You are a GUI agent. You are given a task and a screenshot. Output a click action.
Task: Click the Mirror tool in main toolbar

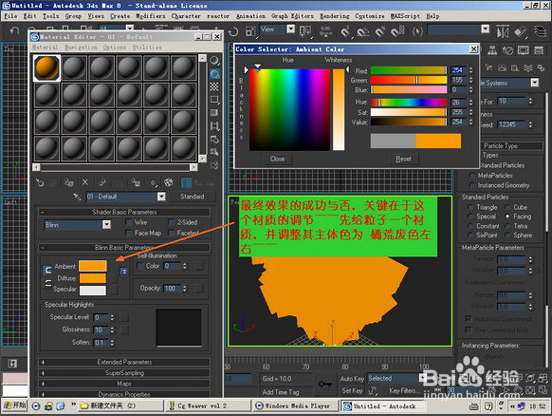click(x=502, y=32)
